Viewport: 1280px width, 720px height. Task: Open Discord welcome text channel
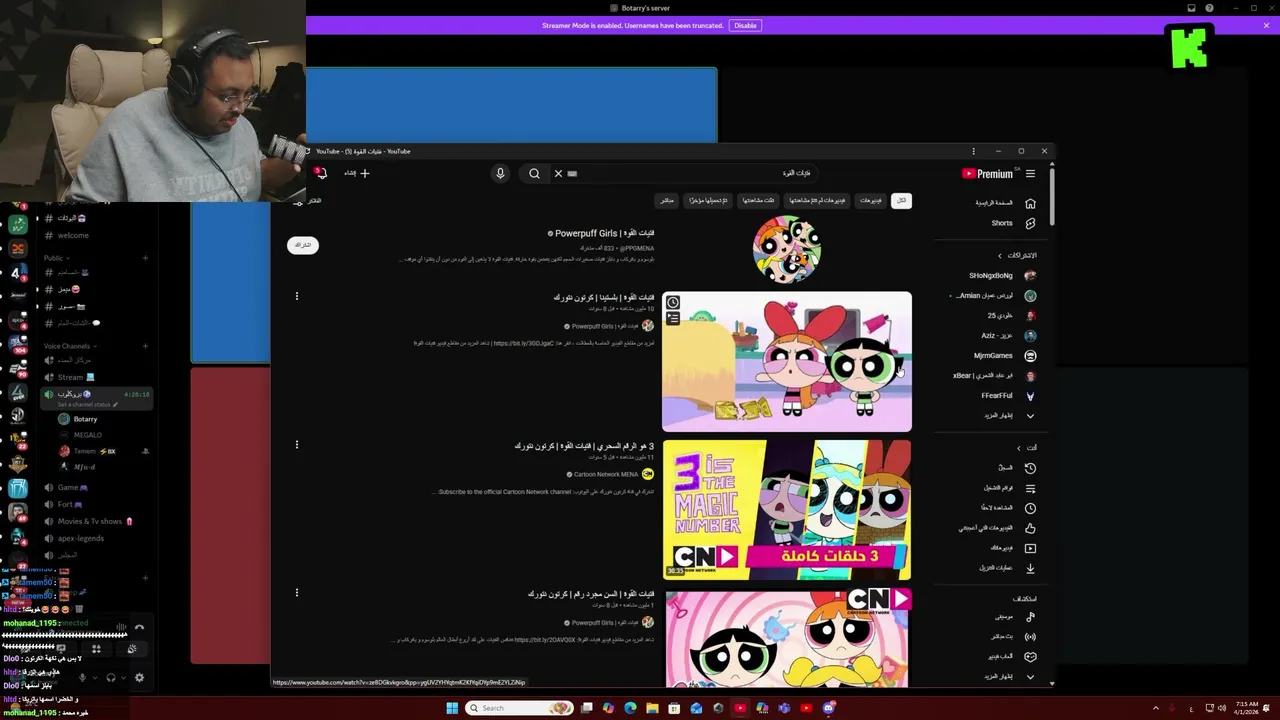click(x=73, y=235)
